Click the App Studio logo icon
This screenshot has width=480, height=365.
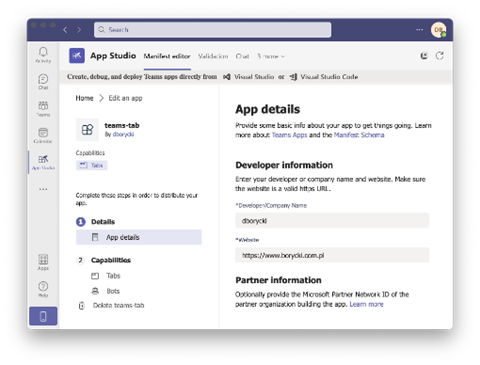(77, 56)
